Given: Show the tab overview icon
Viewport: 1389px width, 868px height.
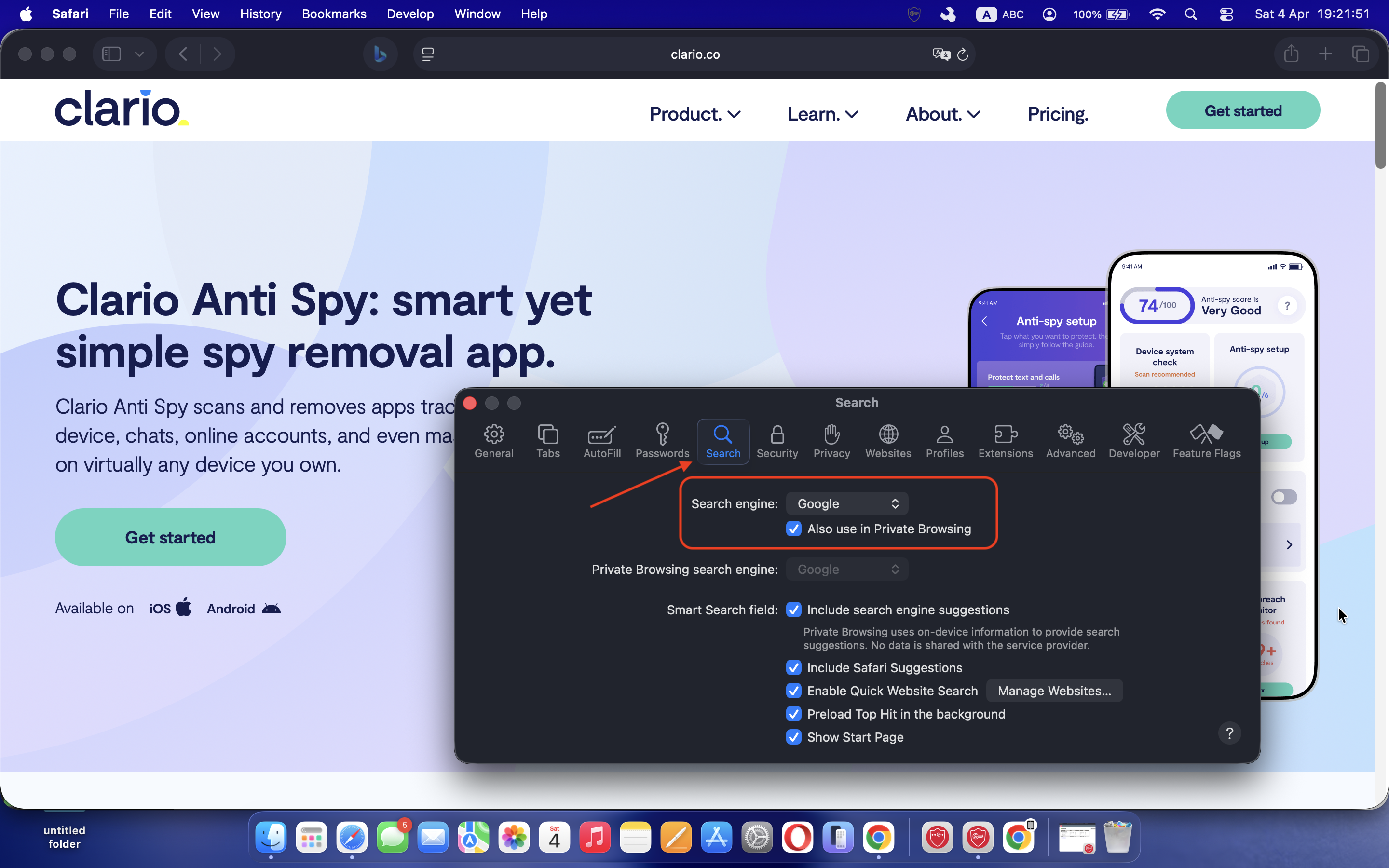Looking at the screenshot, I should [x=1360, y=54].
